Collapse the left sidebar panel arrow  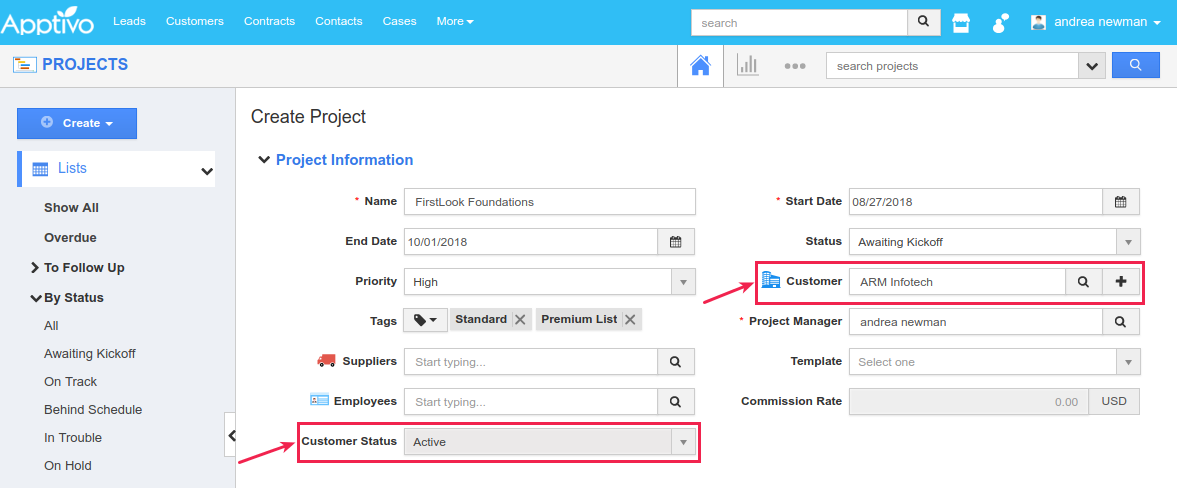coord(231,436)
